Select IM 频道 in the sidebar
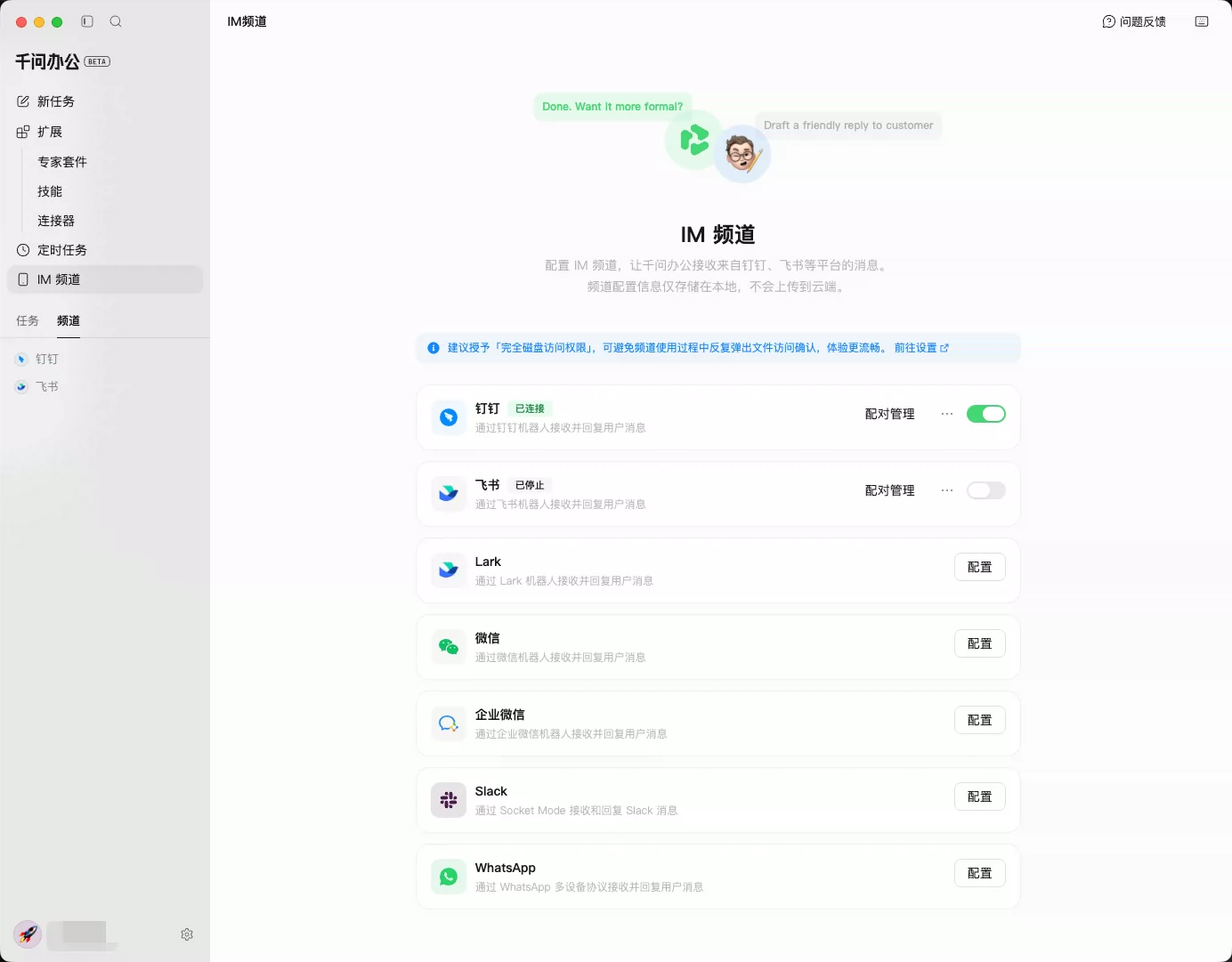The image size is (1232, 962). coord(105,279)
